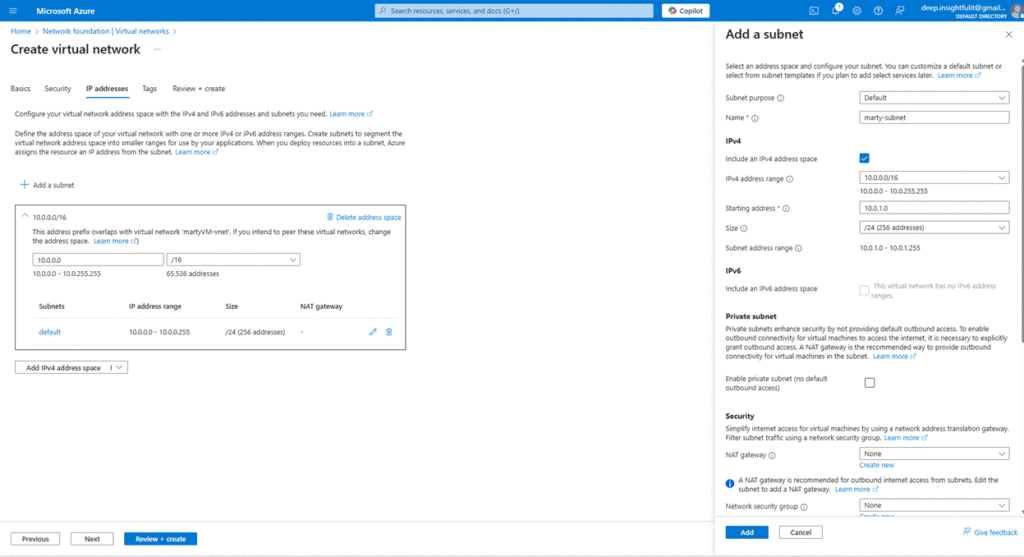Screen dimensions: 1024x557
Task: Open the Azure portal hamburger menu
Action: click(x=13, y=10)
